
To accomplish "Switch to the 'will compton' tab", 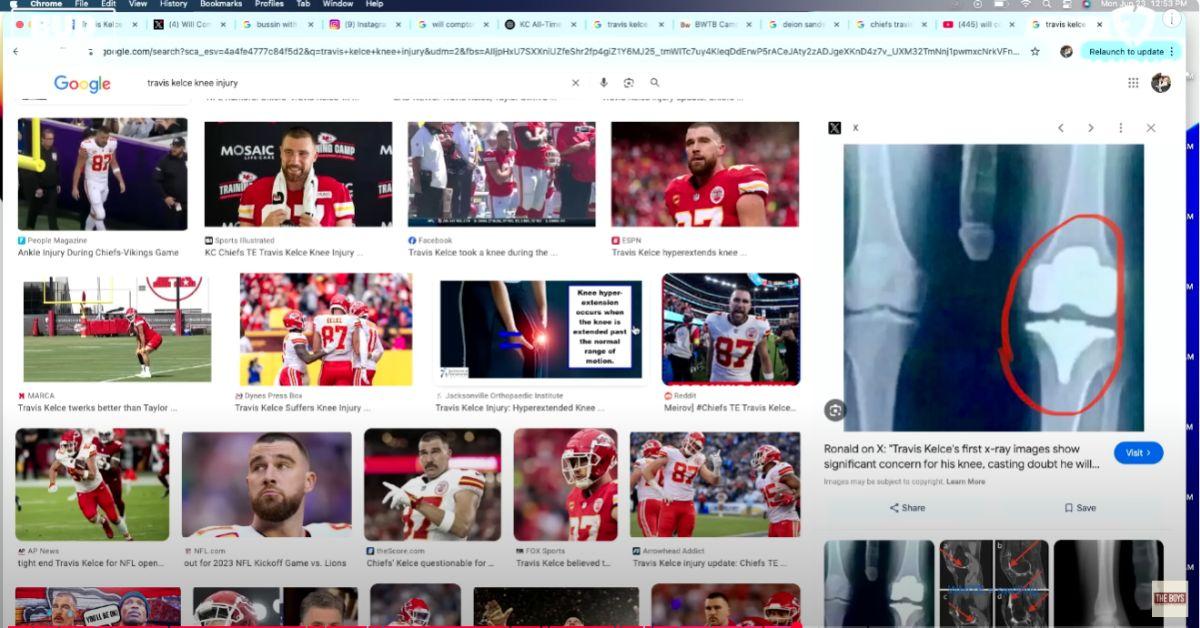I will click(x=452, y=24).
